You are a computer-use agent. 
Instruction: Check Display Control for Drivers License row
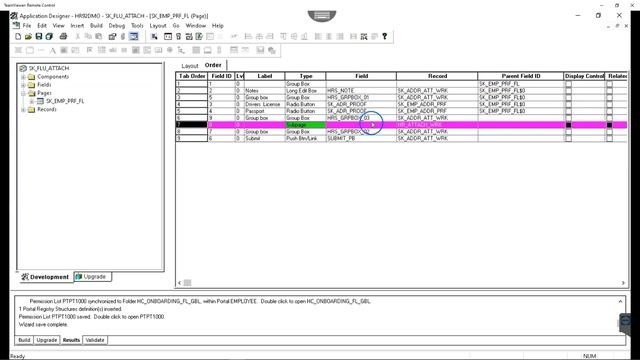click(568, 104)
